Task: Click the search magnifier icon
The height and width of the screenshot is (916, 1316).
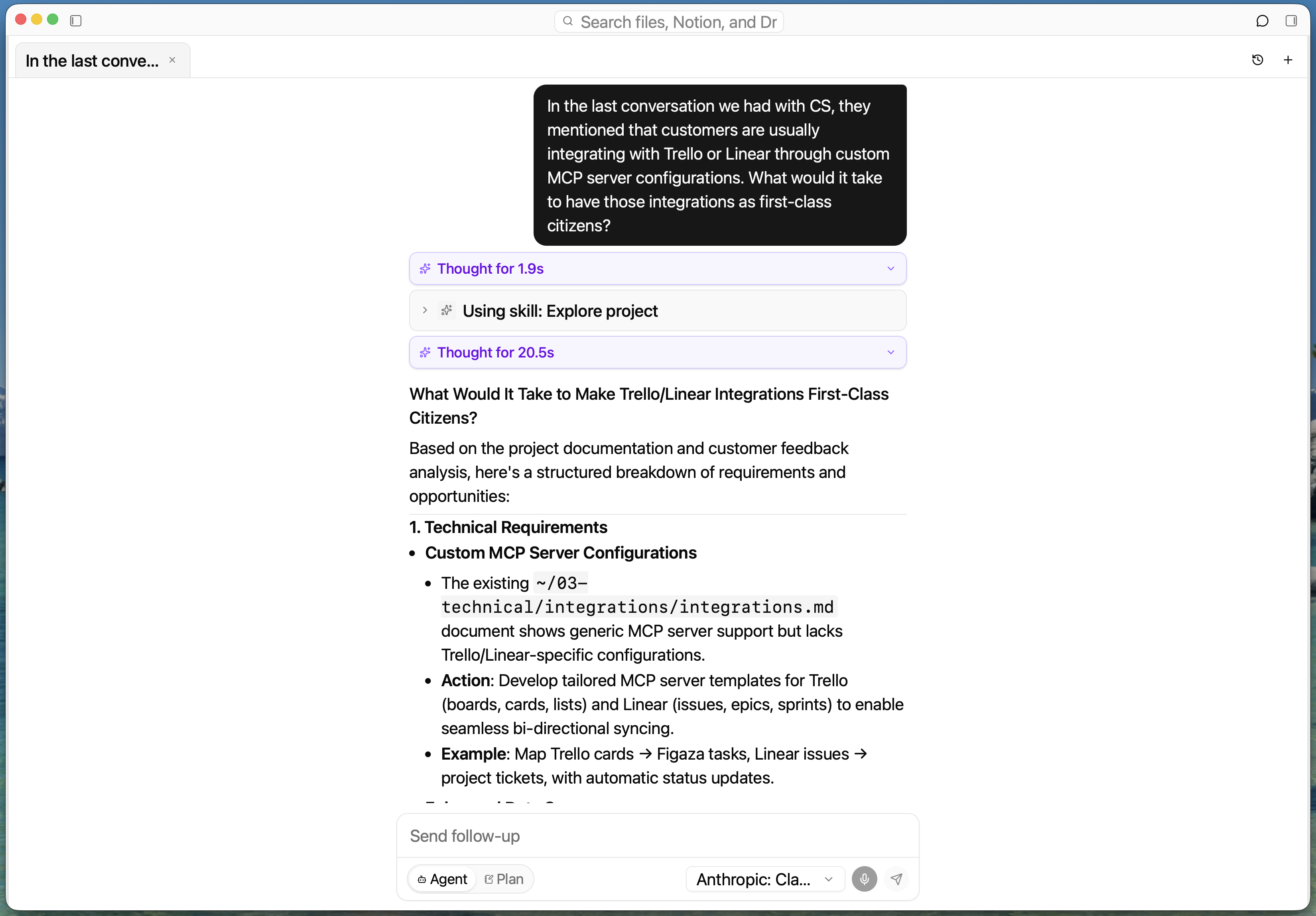Action: point(567,21)
